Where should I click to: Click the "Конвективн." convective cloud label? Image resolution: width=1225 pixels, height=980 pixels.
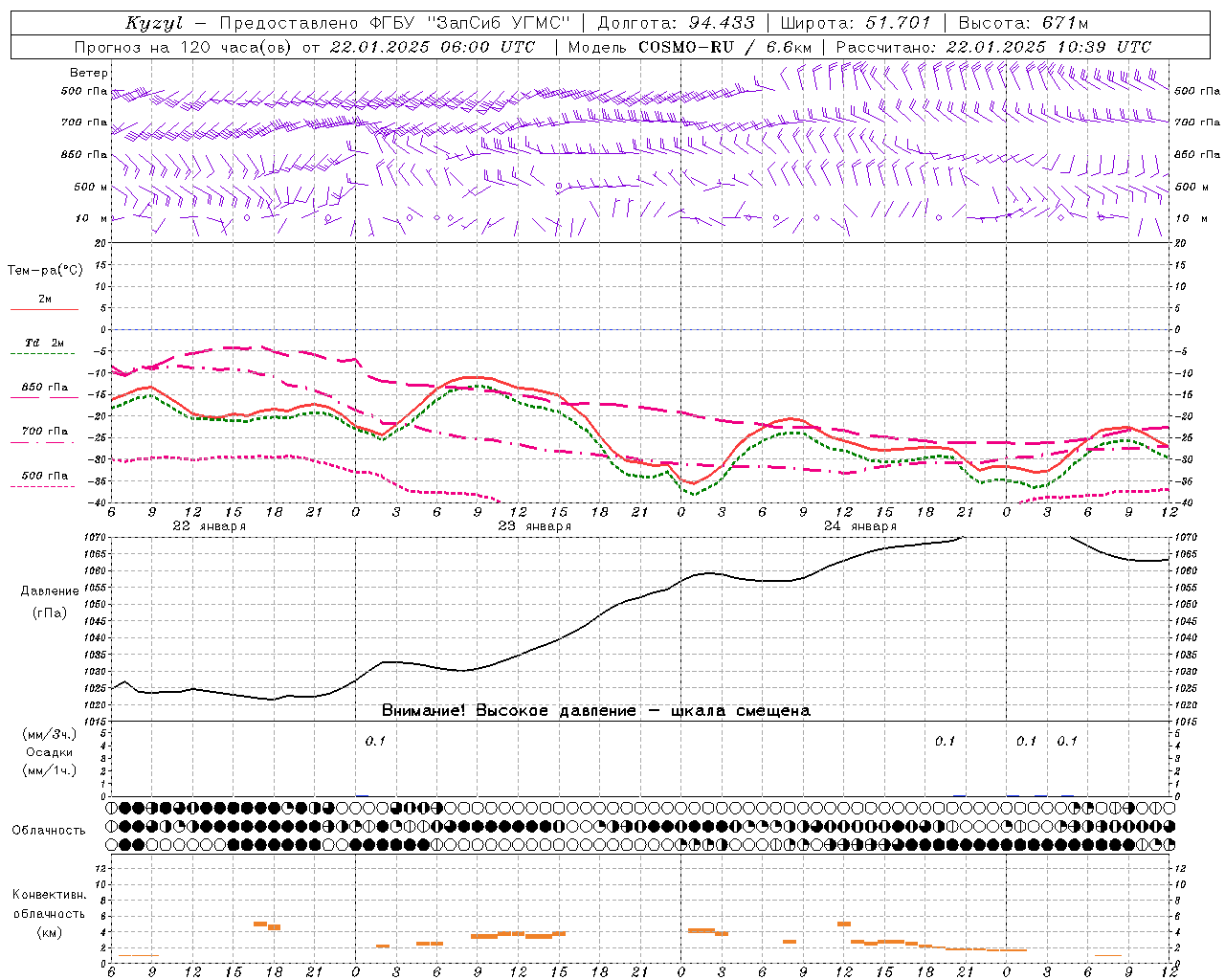49,895
